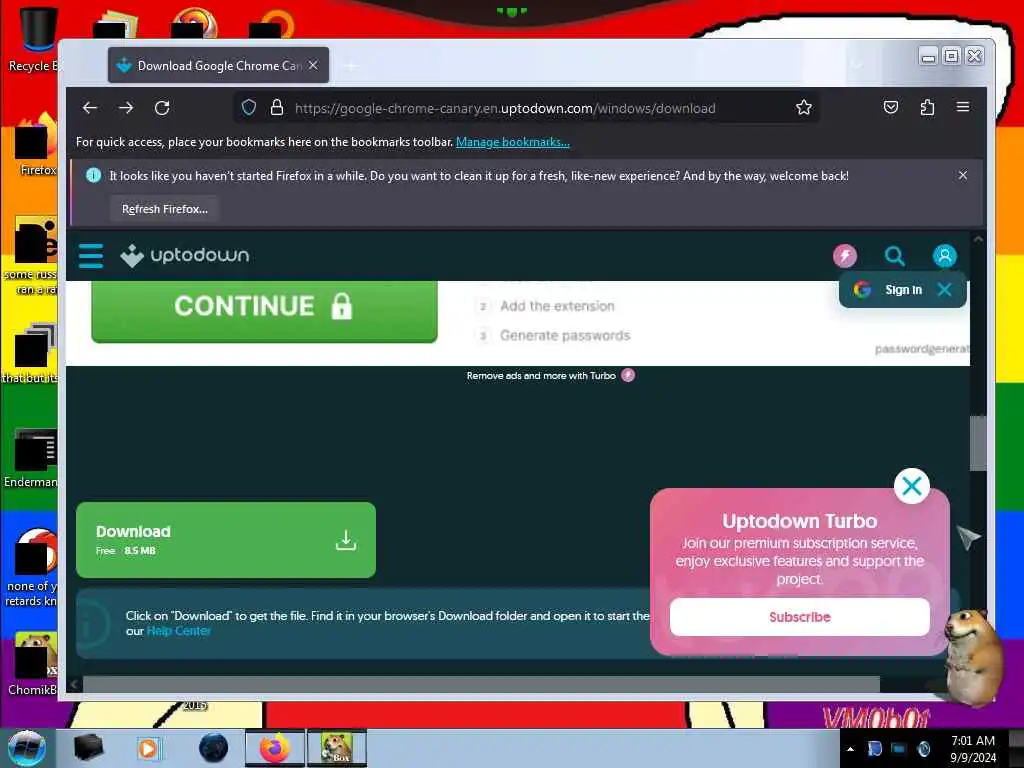
Task: Open the Firefox extensions puzzle icon
Action: [927, 107]
